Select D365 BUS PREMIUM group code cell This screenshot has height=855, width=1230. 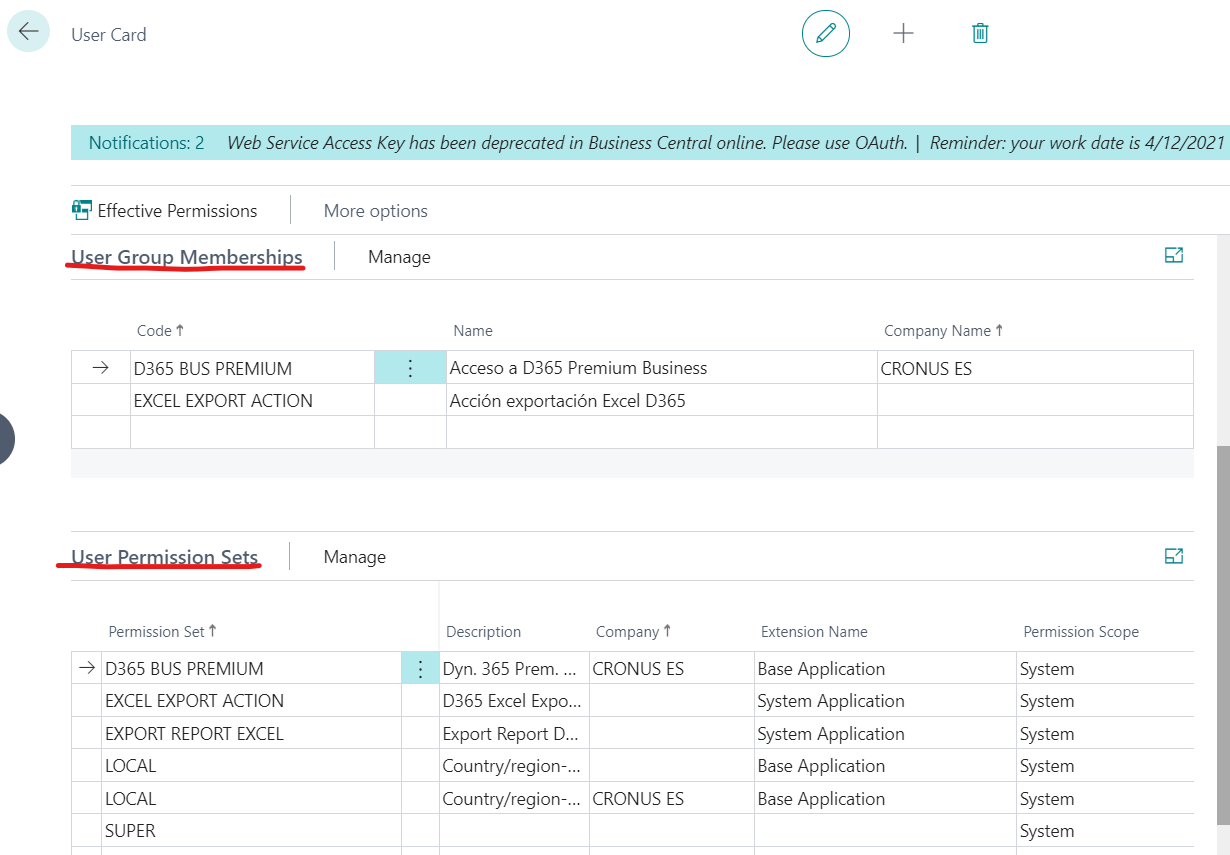pyautogui.click(x=252, y=368)
